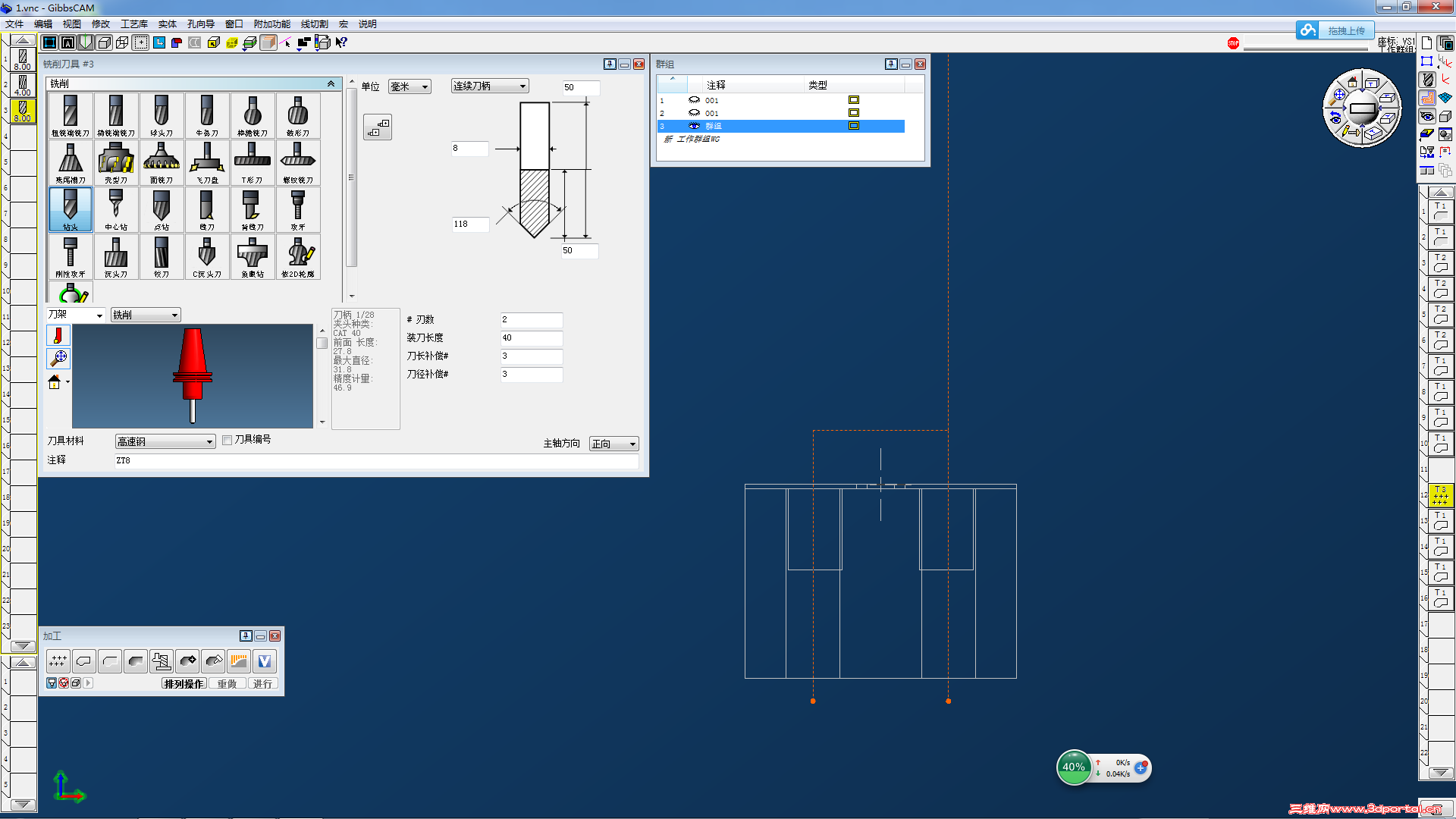Open the 连续刀柄 holder type dropdown

pyautogui.click(x=489, y=86)
